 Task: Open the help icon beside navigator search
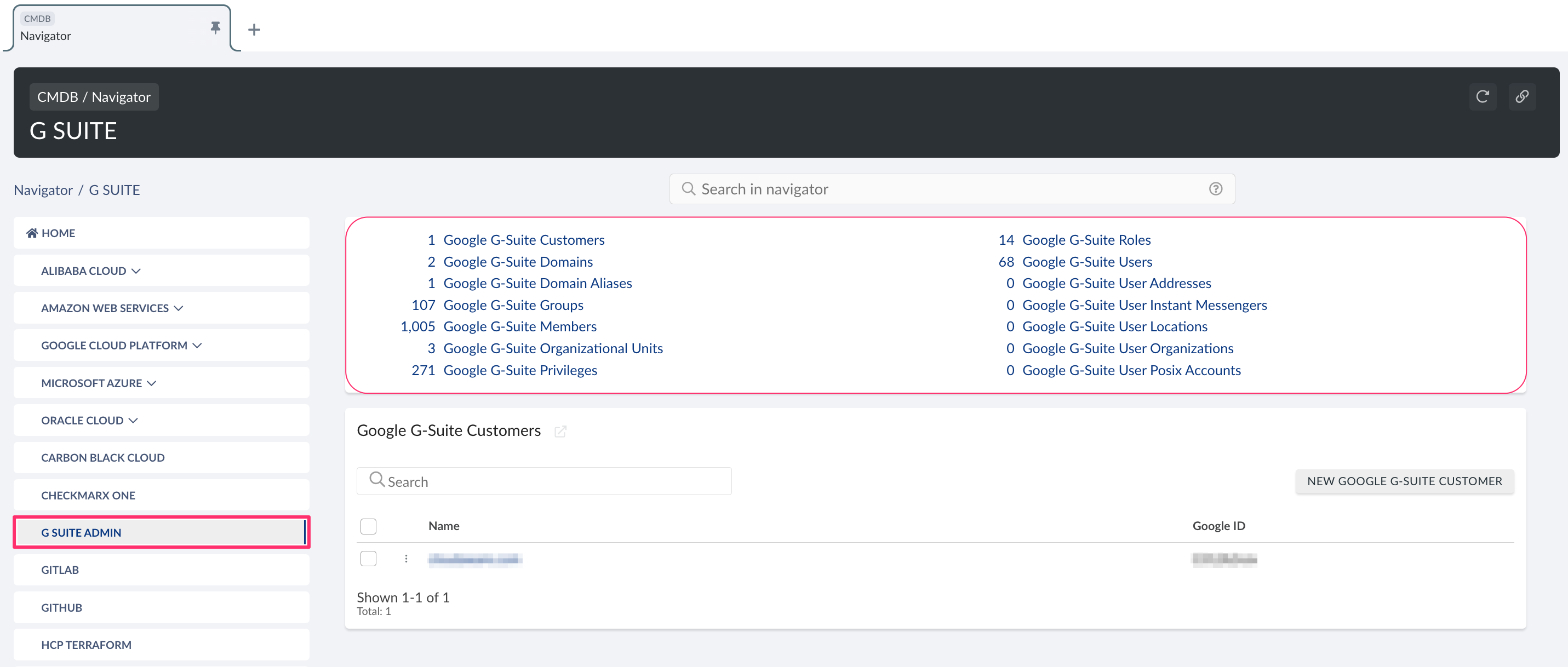point(1215,189)
